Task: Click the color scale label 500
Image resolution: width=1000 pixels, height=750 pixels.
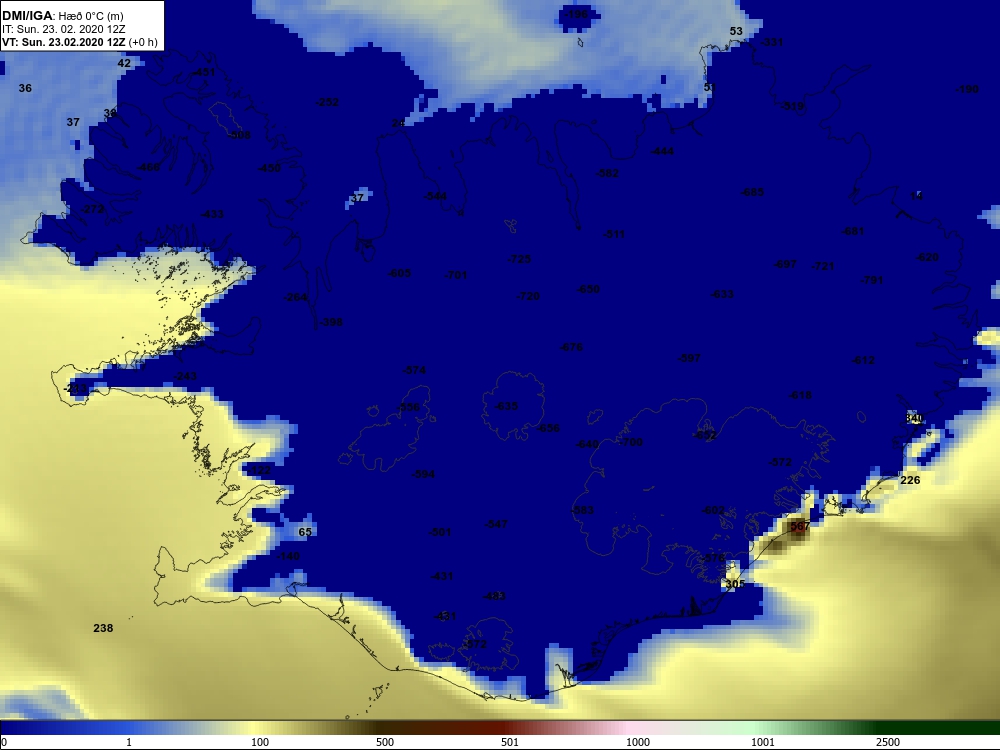Action: pos(385,742)
